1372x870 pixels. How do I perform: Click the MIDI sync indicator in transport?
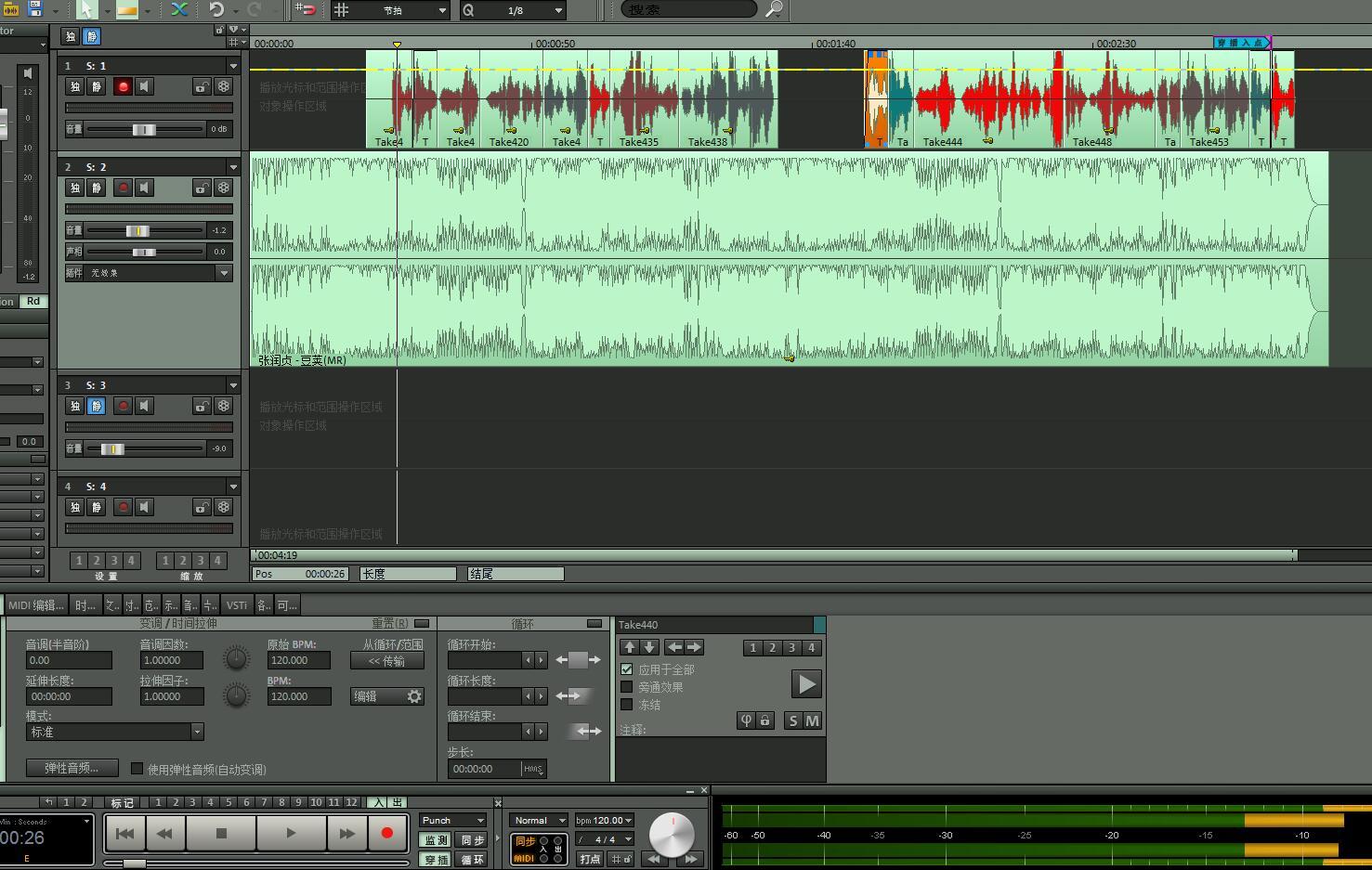click(x=525, y=858)
